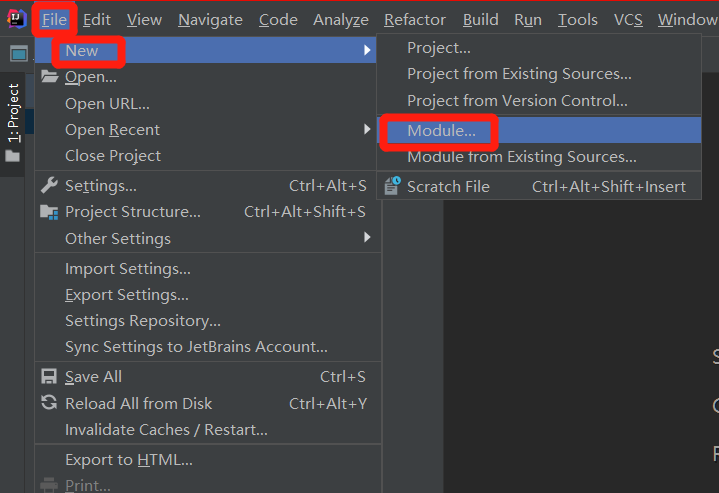This screenshot has height=493, width=719.
Task: Choose Export to HTML... entry
Action: click(x=128, y=460)
